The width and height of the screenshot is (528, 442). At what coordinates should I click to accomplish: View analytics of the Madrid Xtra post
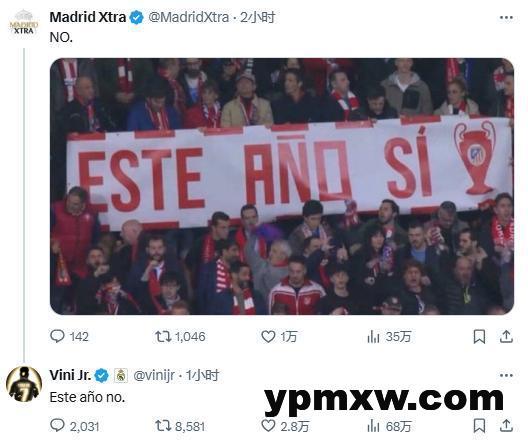click(x=389, y=336)
